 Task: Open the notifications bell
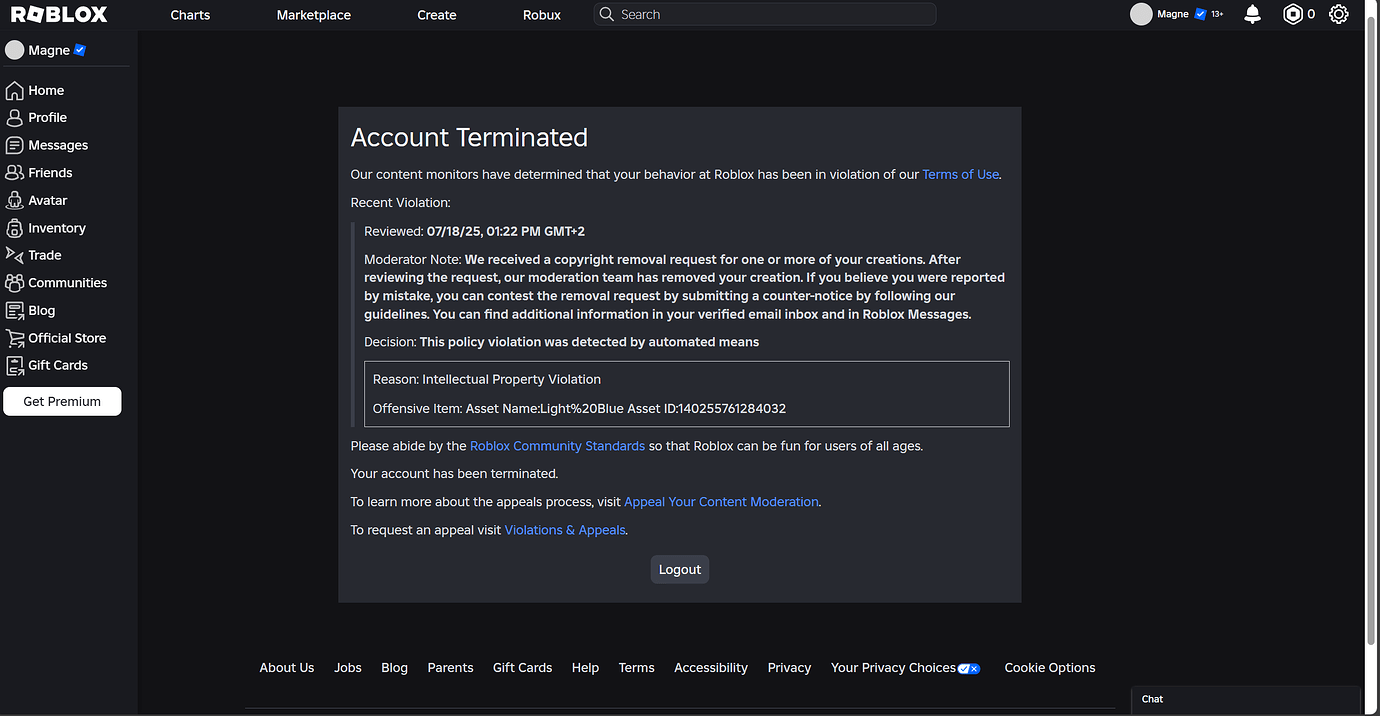click(1252, 14)
